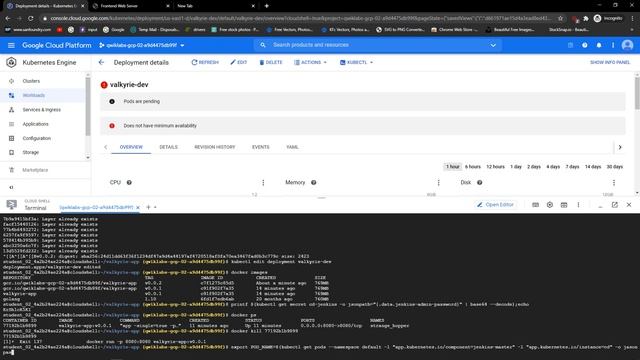Open Services & Ingress in sidebar
This screenshot has height=360, width=640.
tap(43, 109)
